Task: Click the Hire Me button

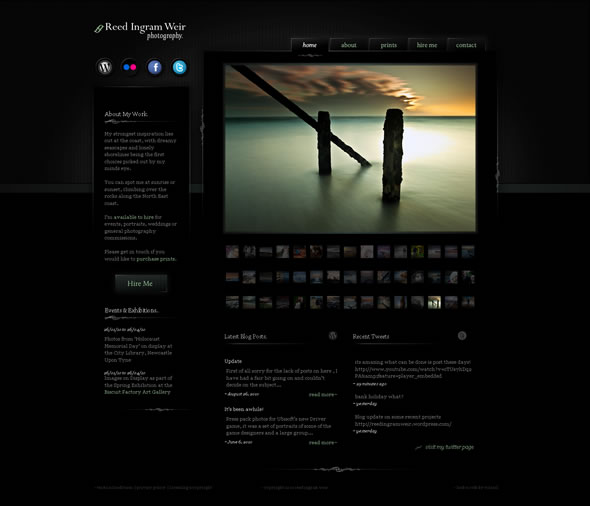Action: [x=141, y=283]
